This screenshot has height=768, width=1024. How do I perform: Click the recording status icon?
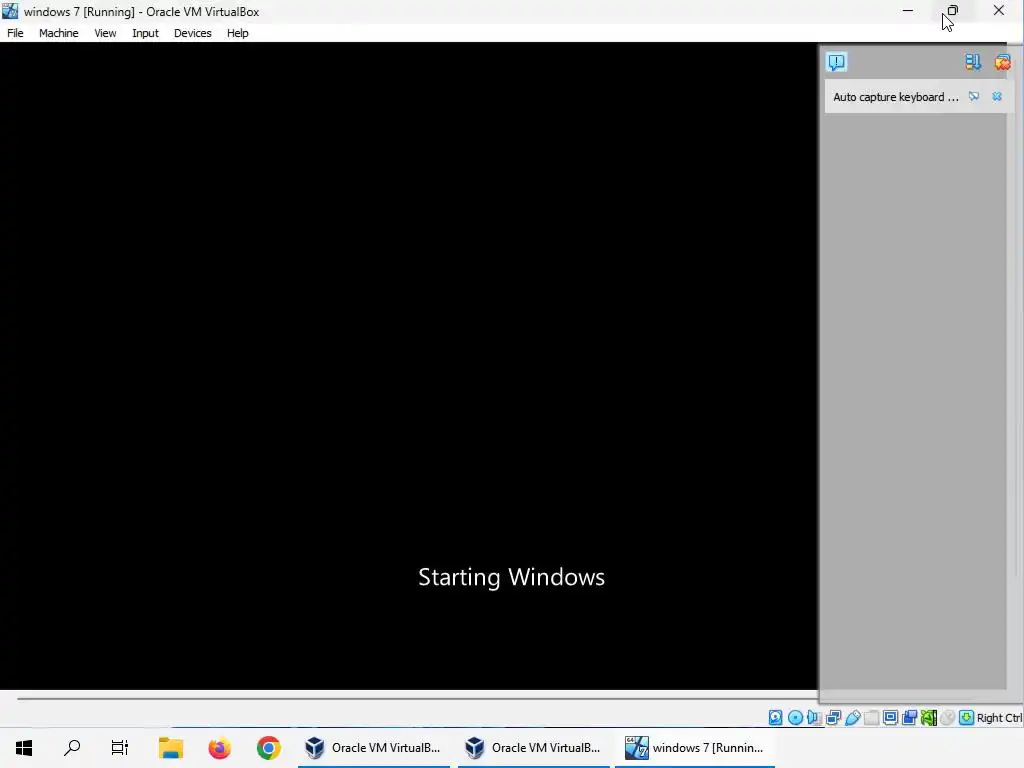click(909, 718)
